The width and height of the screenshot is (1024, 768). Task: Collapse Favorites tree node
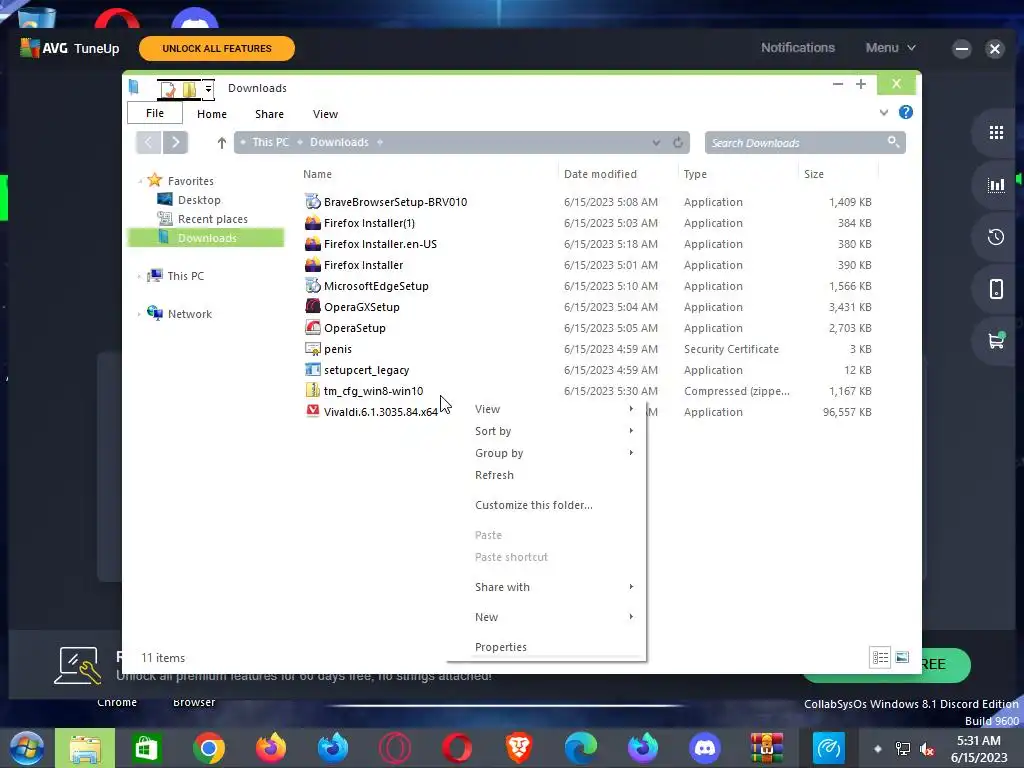coord(140,181)
